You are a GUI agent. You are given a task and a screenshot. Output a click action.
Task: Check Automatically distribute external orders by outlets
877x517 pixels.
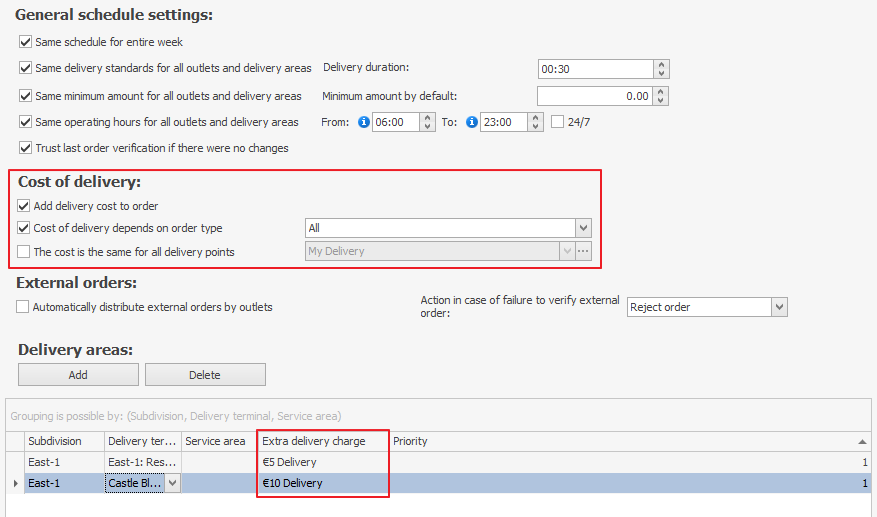point(23,307)
